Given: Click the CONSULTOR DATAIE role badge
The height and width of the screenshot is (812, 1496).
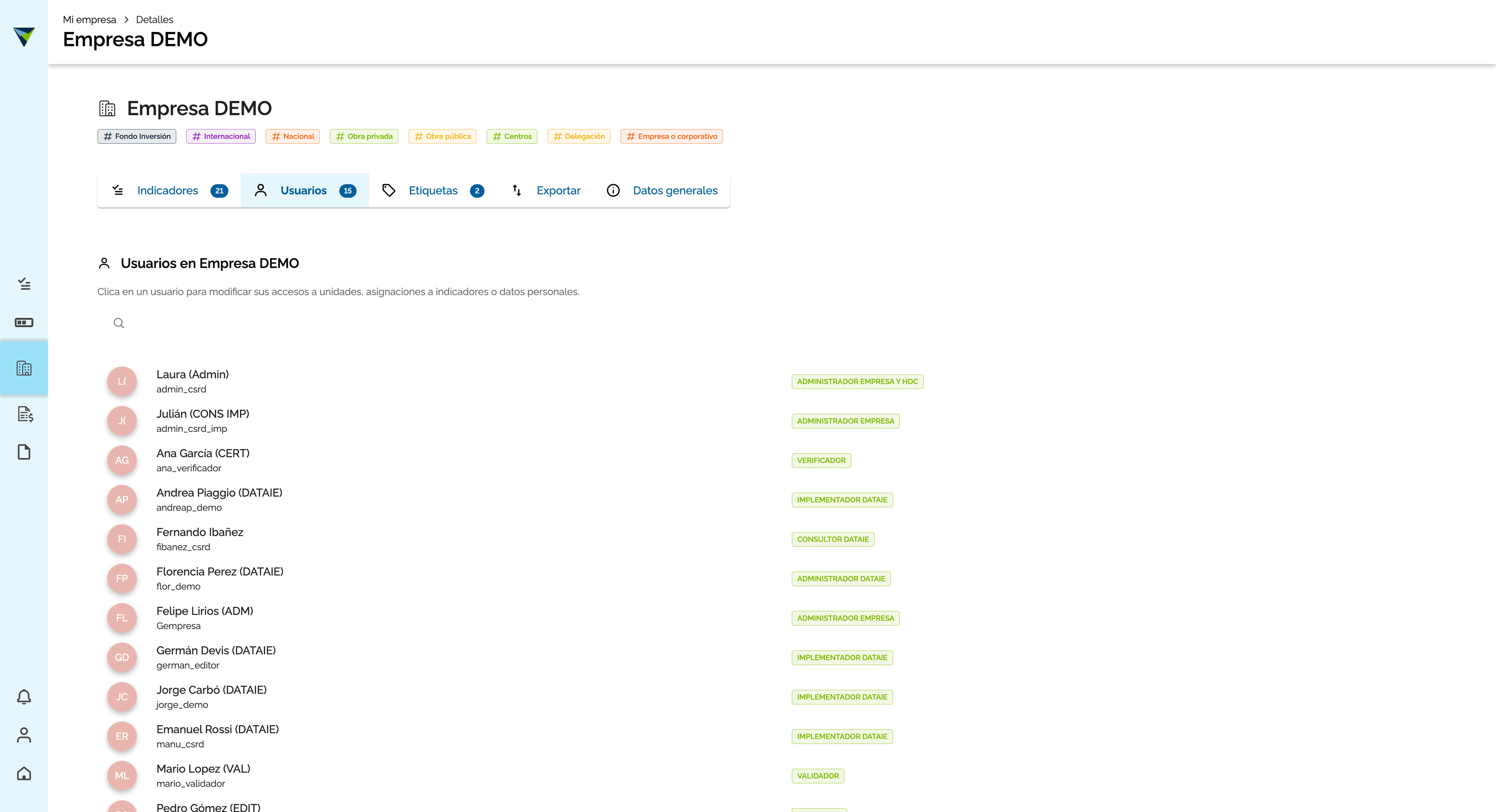Looking at the screenshot, I should tap(833, 540).
